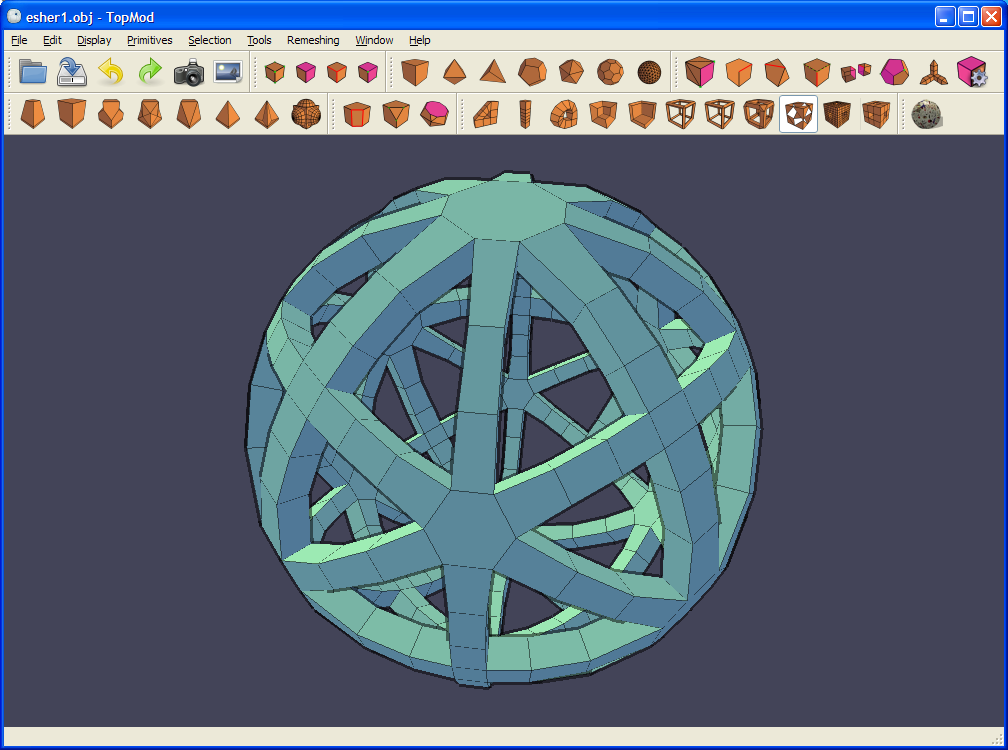Switch to vertex selection mode cube icon
The width and height of the screenshot is (1008, 750).
(x=274, y=72)
